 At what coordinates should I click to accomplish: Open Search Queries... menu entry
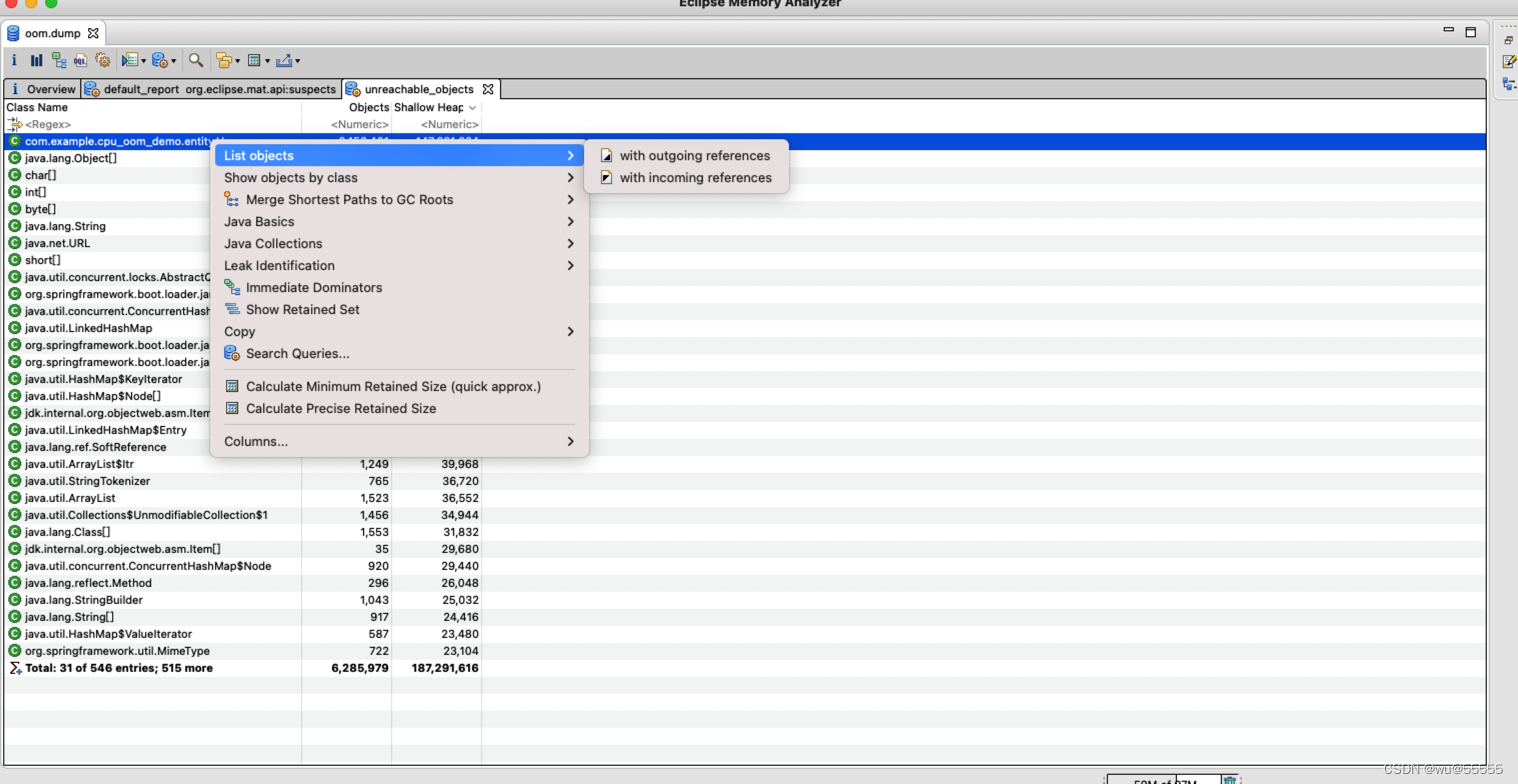400,354
